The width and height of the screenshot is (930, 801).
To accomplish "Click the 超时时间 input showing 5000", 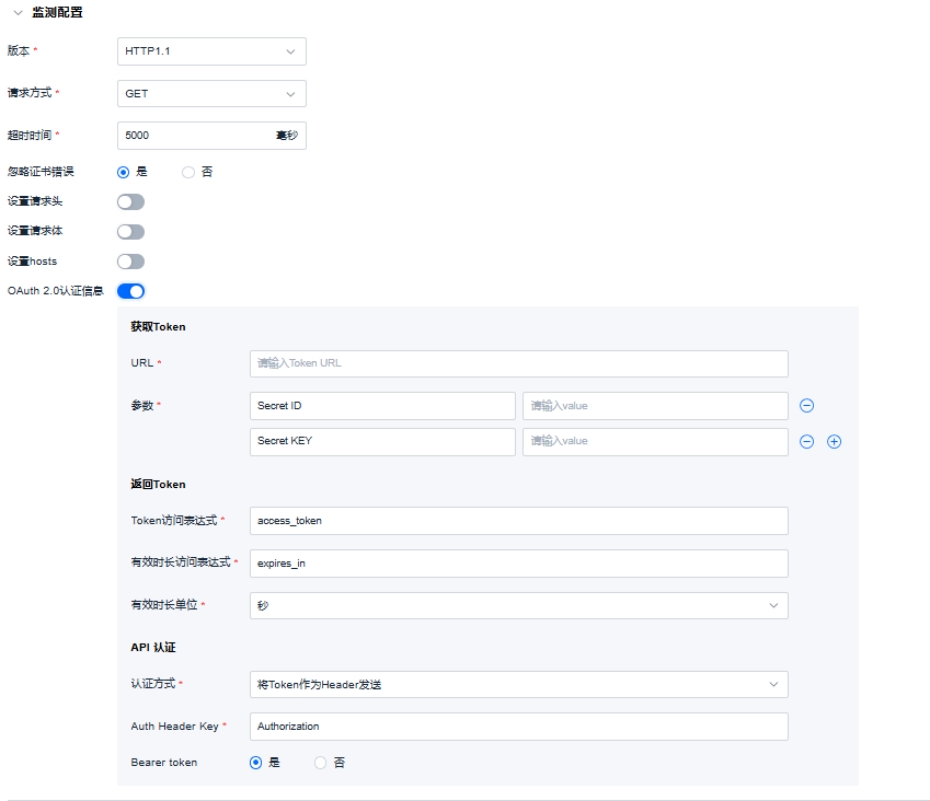I will point(195,136).
